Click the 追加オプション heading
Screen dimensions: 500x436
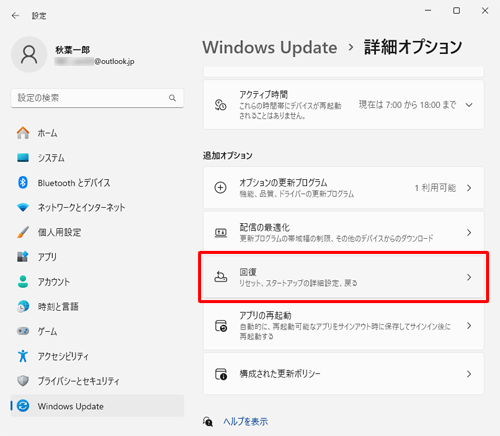tap(228, 155)
